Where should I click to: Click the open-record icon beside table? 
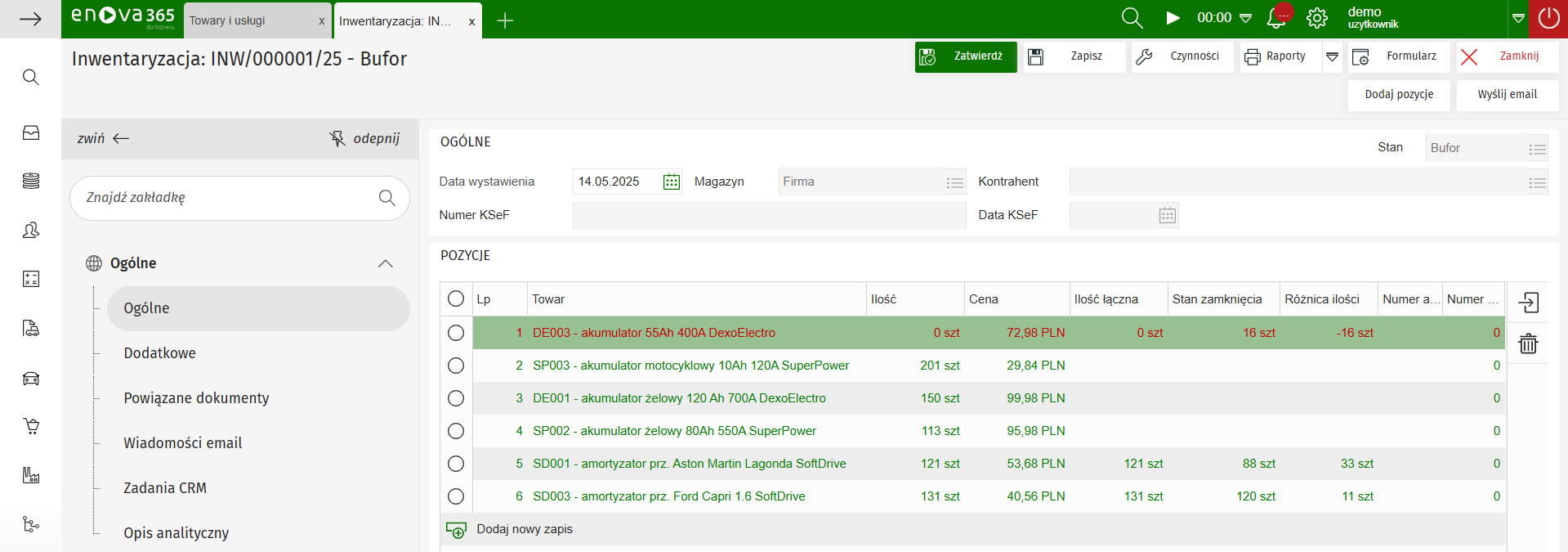pos(1528,303)
